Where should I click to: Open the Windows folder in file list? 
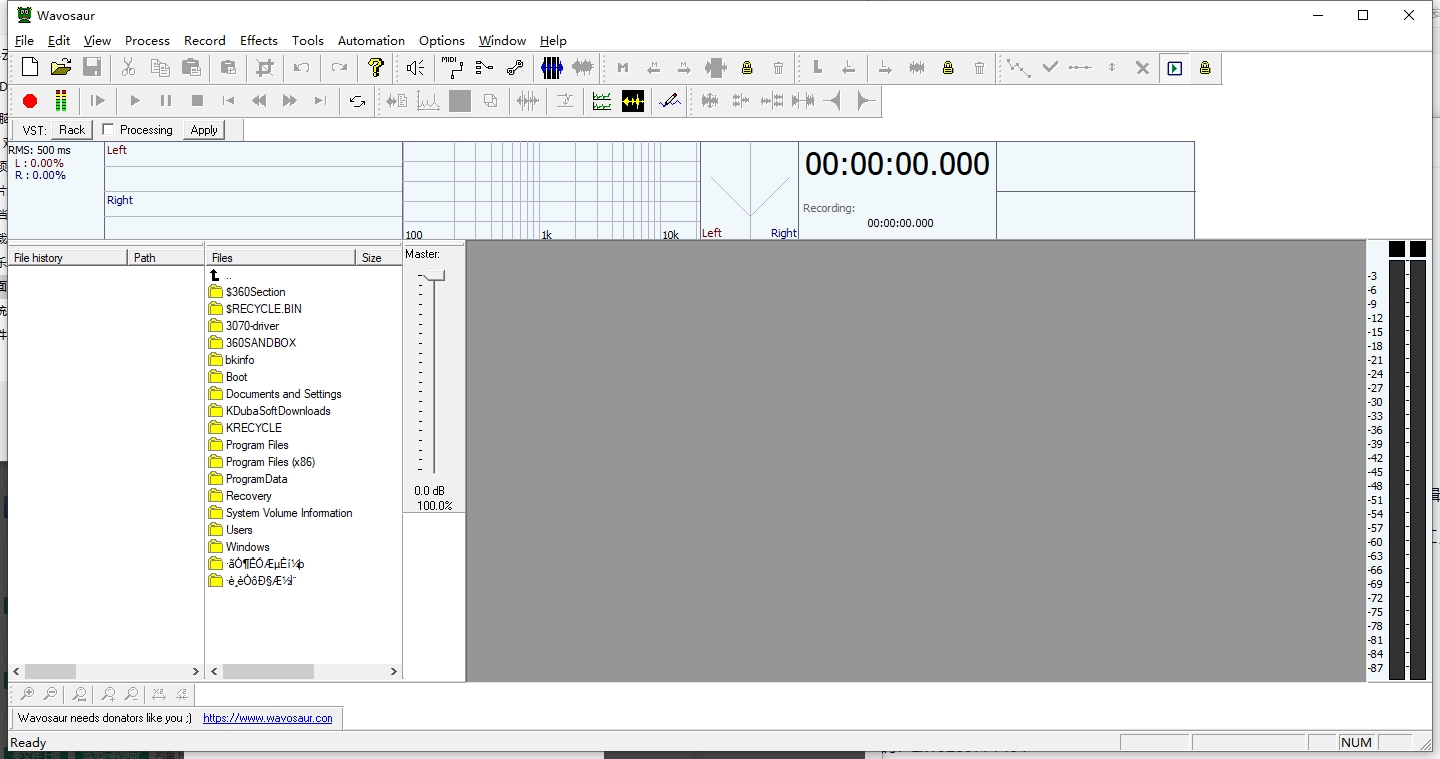click(x=247, y=547)
